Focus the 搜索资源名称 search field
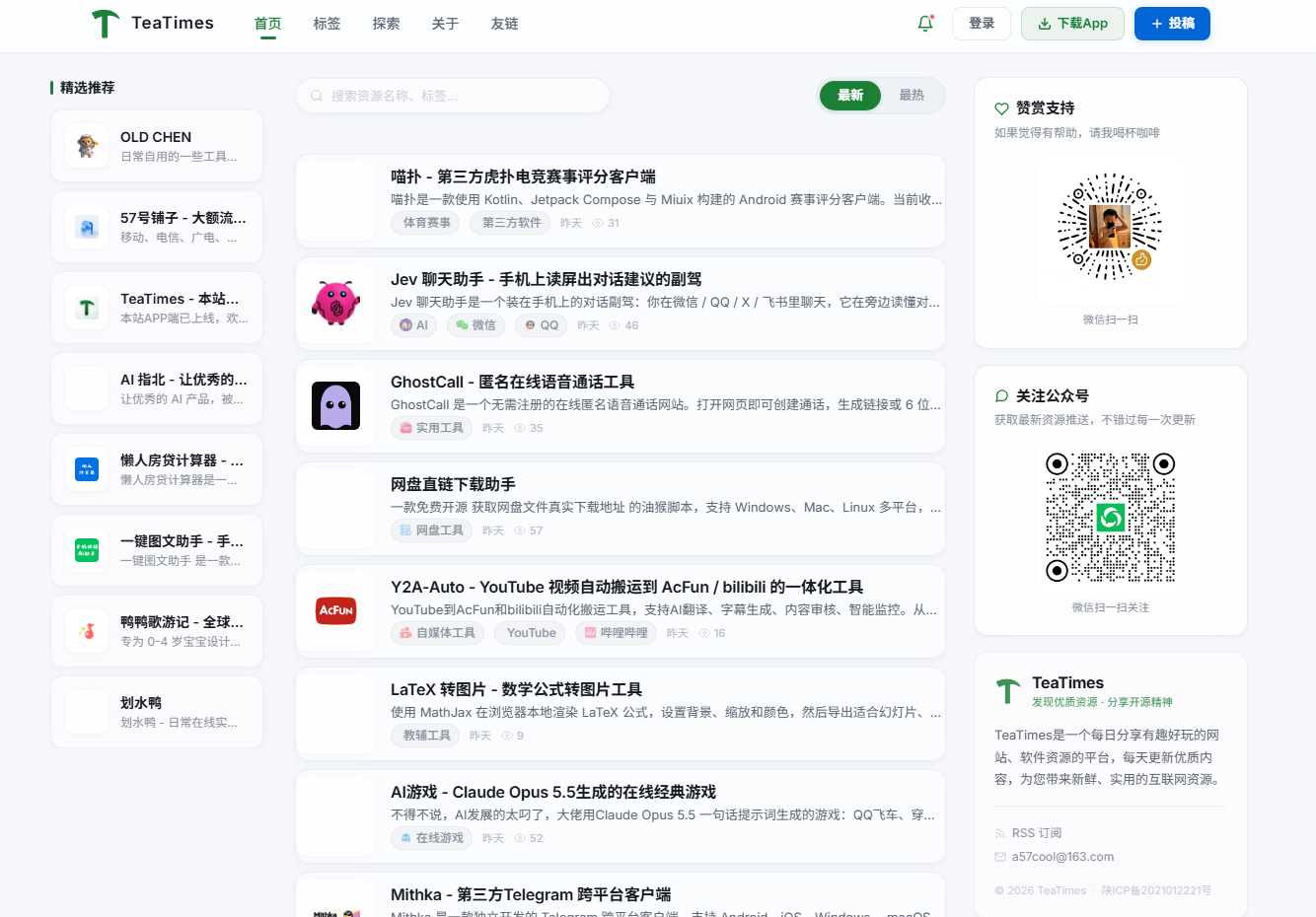The image size is (1316, 917). (453, 96)
